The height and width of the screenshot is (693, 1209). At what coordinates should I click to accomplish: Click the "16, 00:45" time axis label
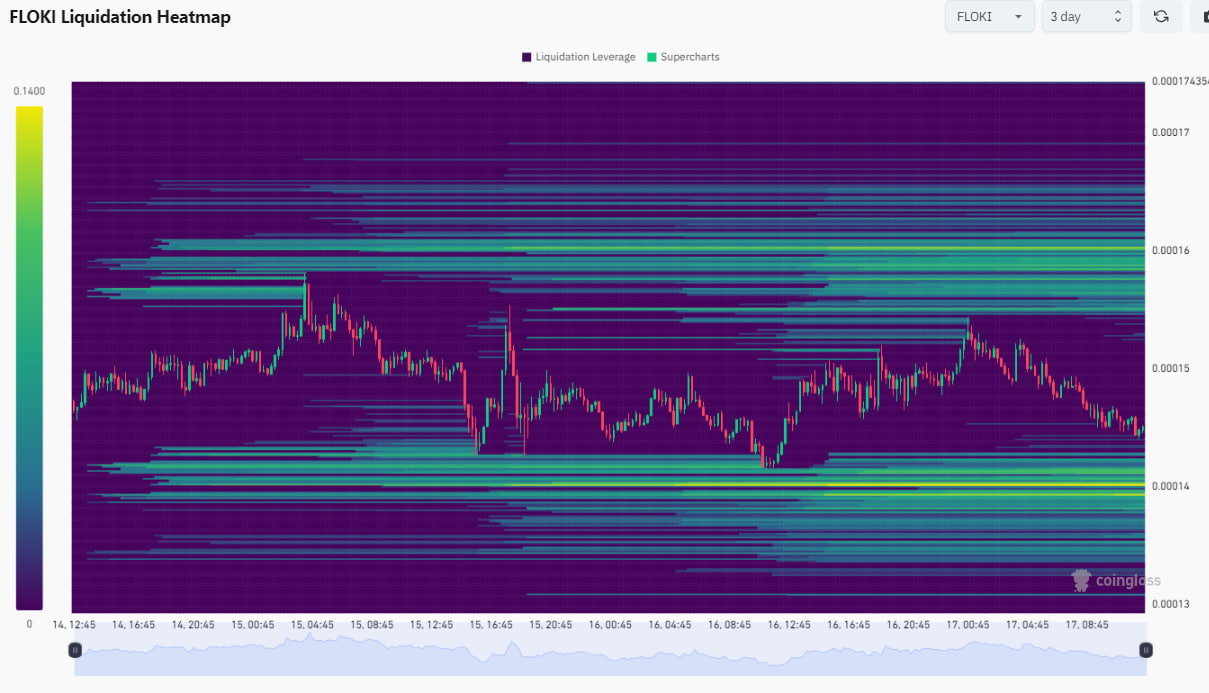(x=610, y=625)
